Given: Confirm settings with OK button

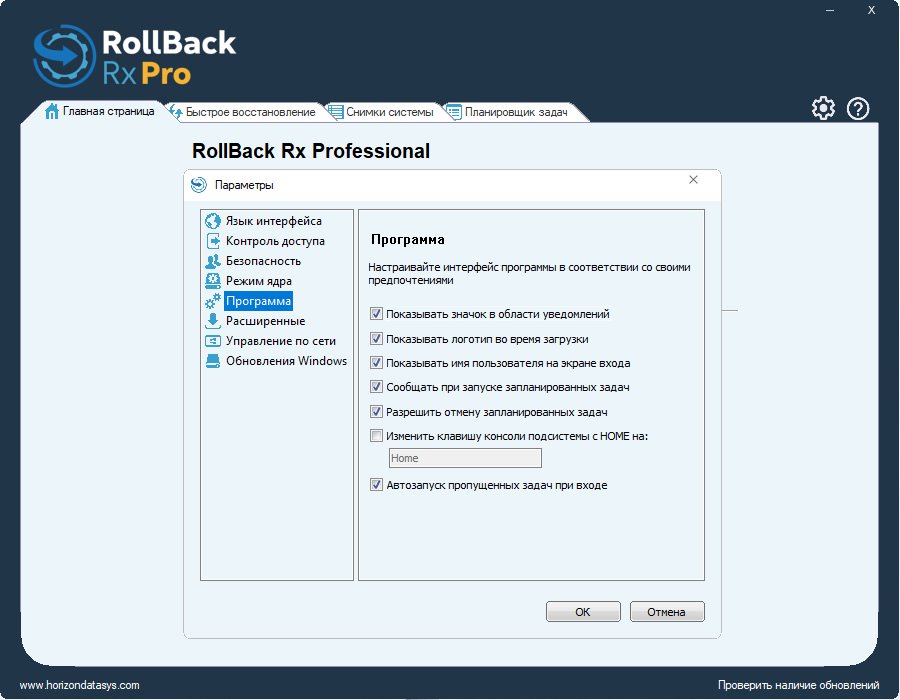Looking at the screenshot, I should pos(583,612).
